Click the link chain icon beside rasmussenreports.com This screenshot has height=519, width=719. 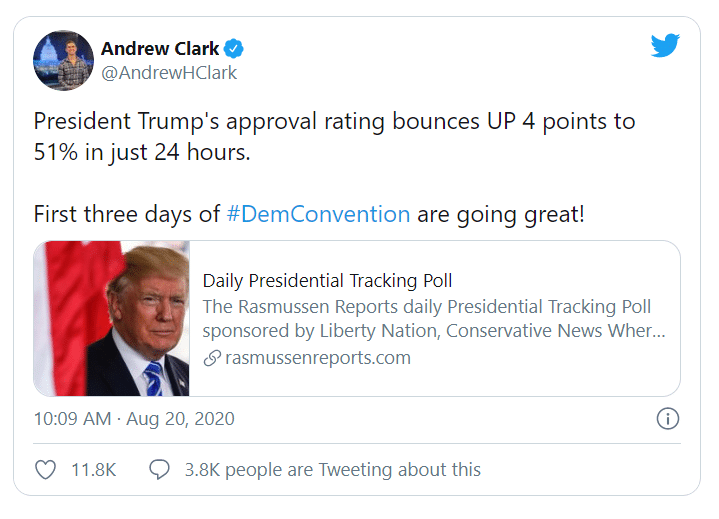click(x=212, y=358)
